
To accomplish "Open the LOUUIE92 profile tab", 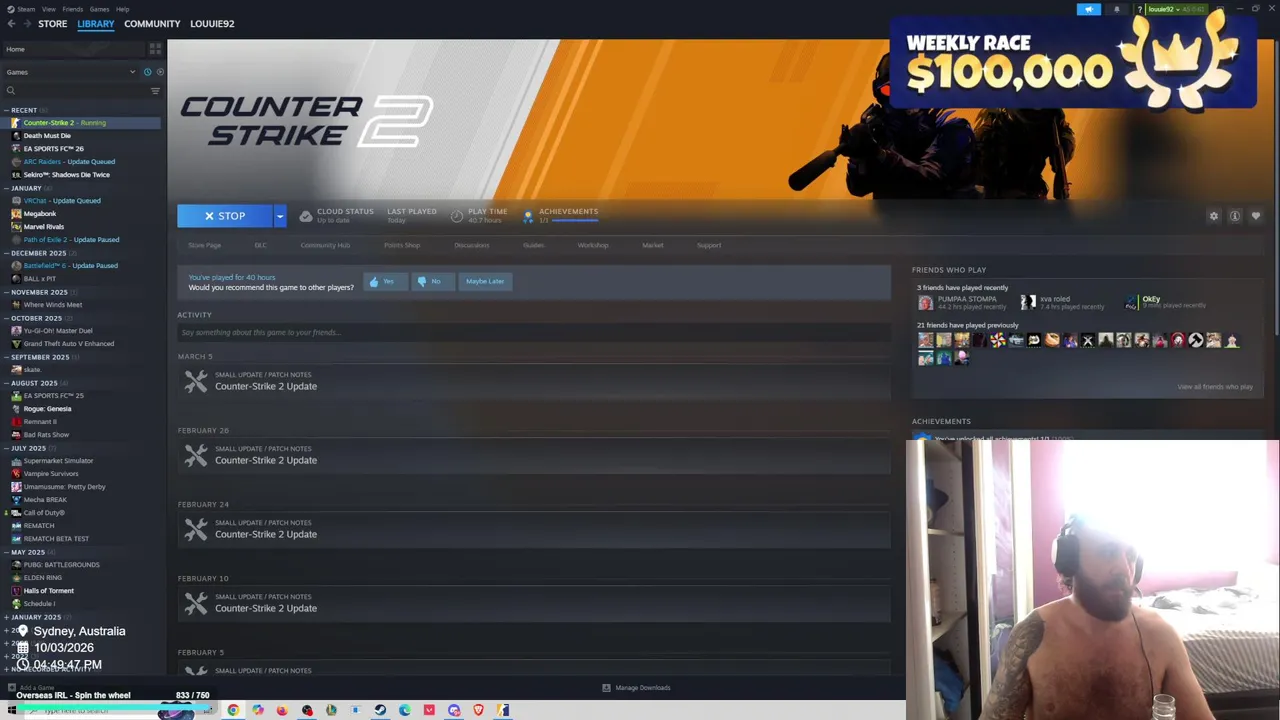I will [x=212, y=24].
